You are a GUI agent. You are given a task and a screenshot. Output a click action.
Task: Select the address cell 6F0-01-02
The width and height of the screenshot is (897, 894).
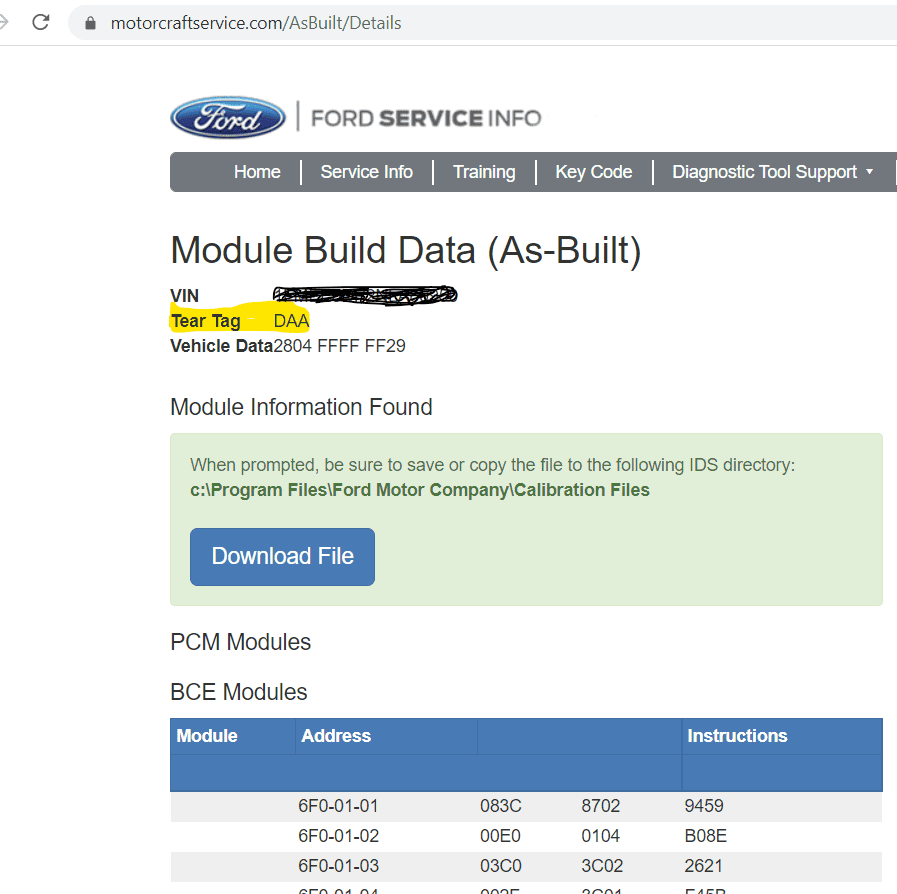coord(338,836)
